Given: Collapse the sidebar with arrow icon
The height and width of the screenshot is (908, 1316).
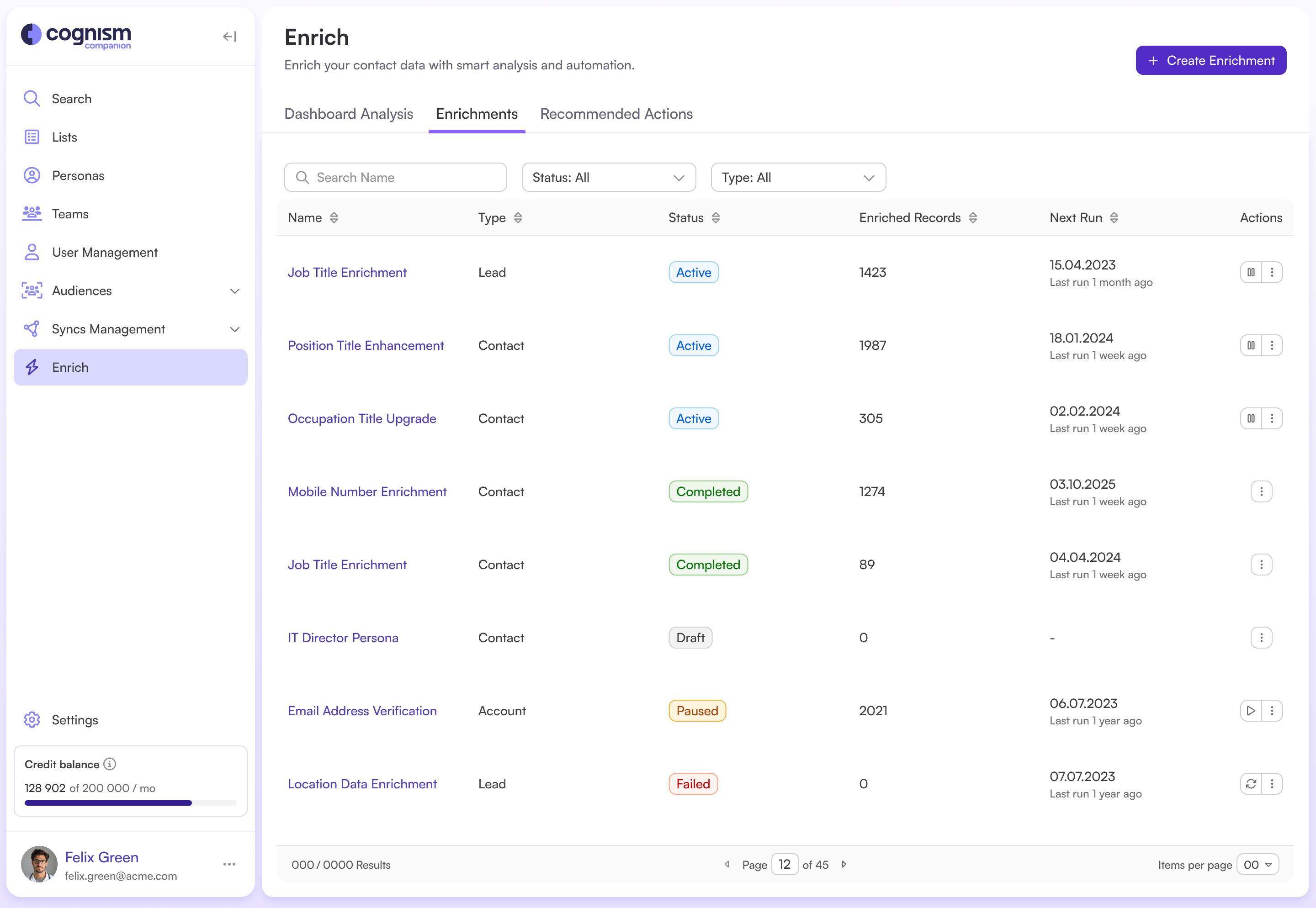Looking at the screenshot, I should tap(229, 37).
